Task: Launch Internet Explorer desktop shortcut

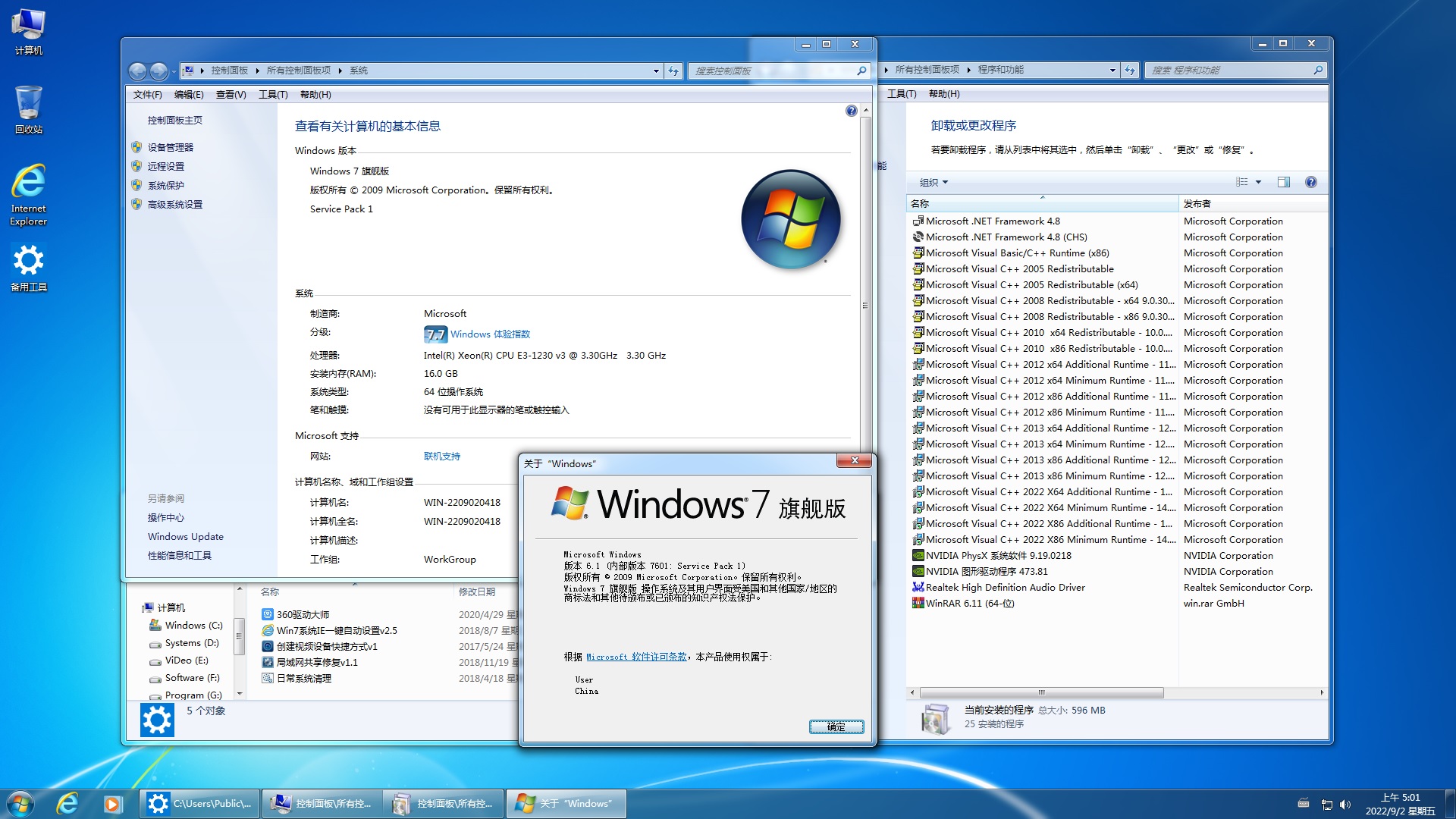Action: [x=28, y=195]
